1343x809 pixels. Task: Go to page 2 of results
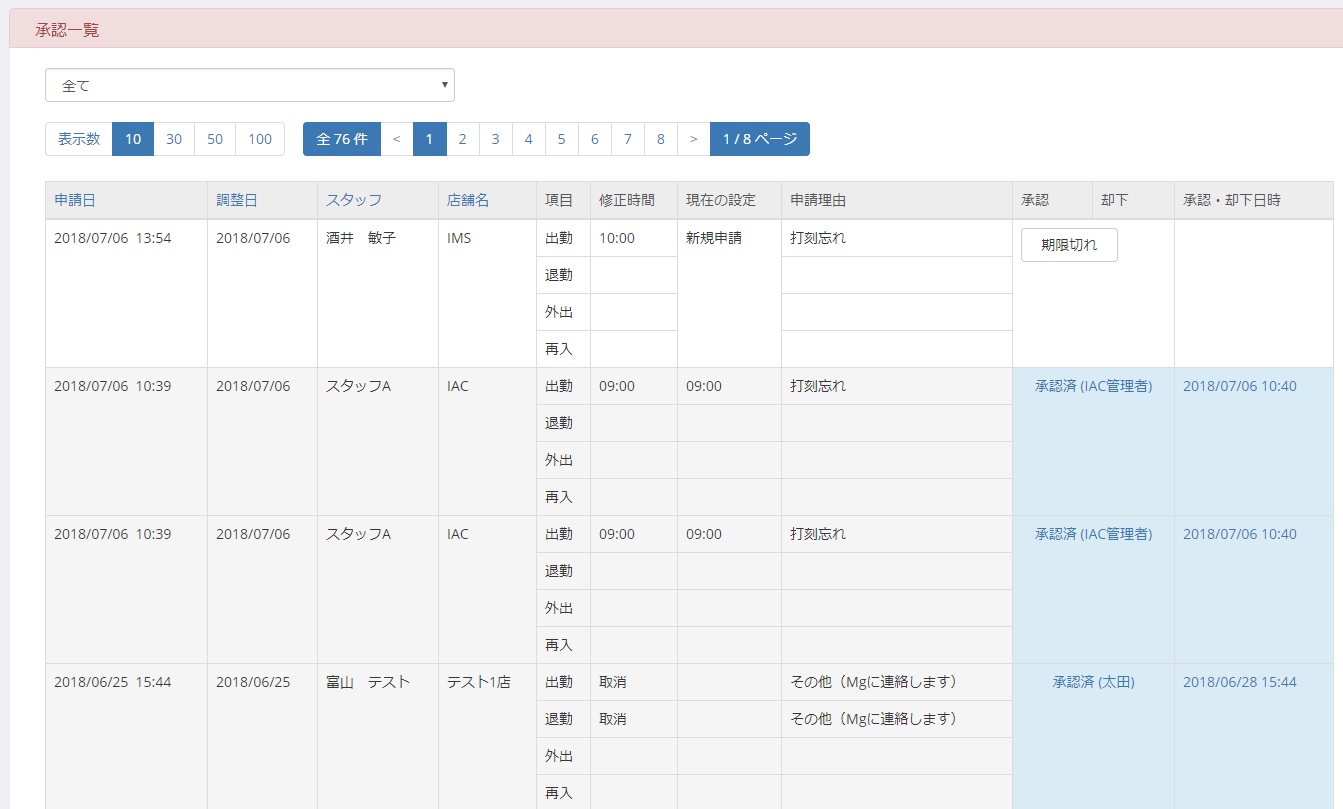(x=462, y=139)
